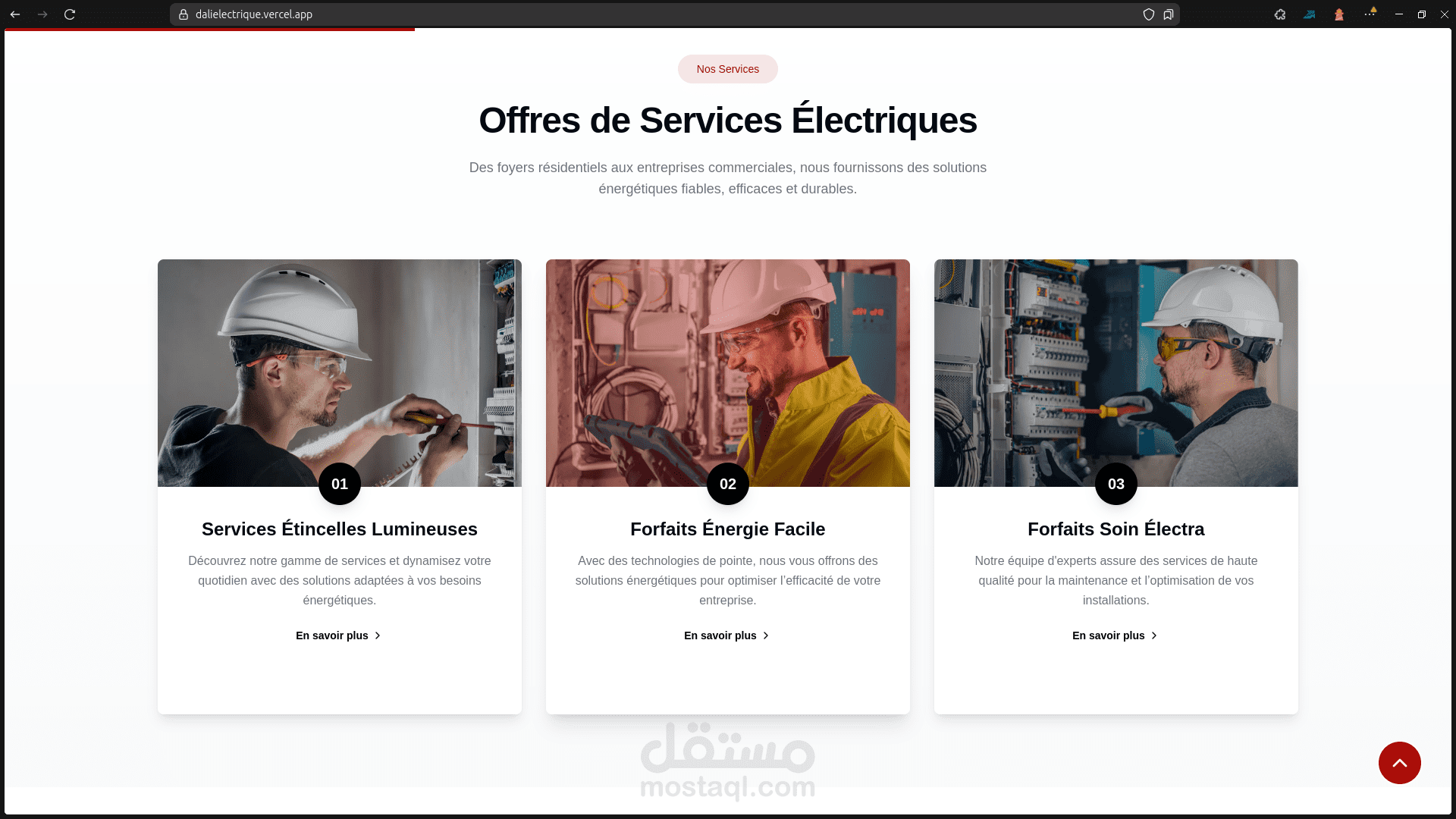
Task: Open the three-dot browser menu
Action: 1370,14
